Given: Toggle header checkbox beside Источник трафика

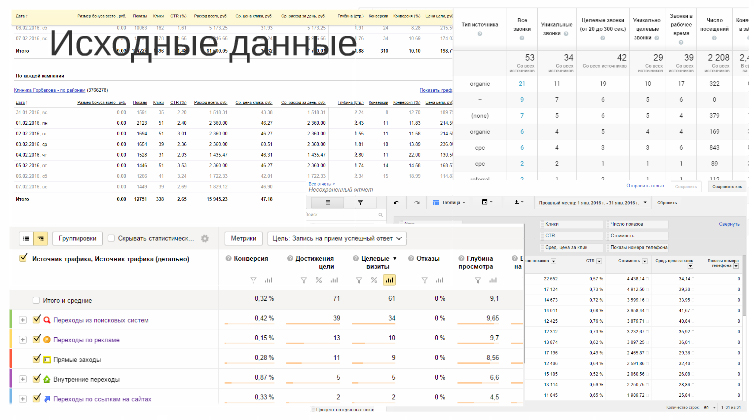Looking at the screenshot, I should pyautogui.click(x=23, y=258).
